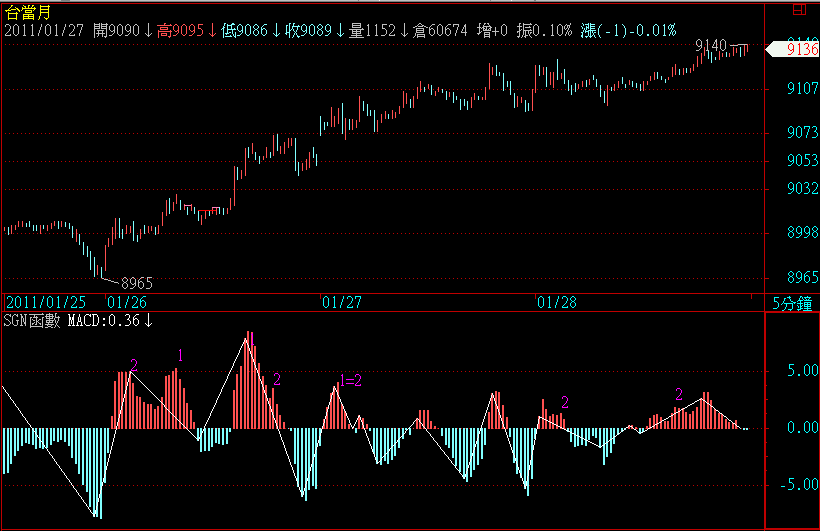Click the 01/28 date marker
This screenshot has height=531, width=820.
click(557, 301)
